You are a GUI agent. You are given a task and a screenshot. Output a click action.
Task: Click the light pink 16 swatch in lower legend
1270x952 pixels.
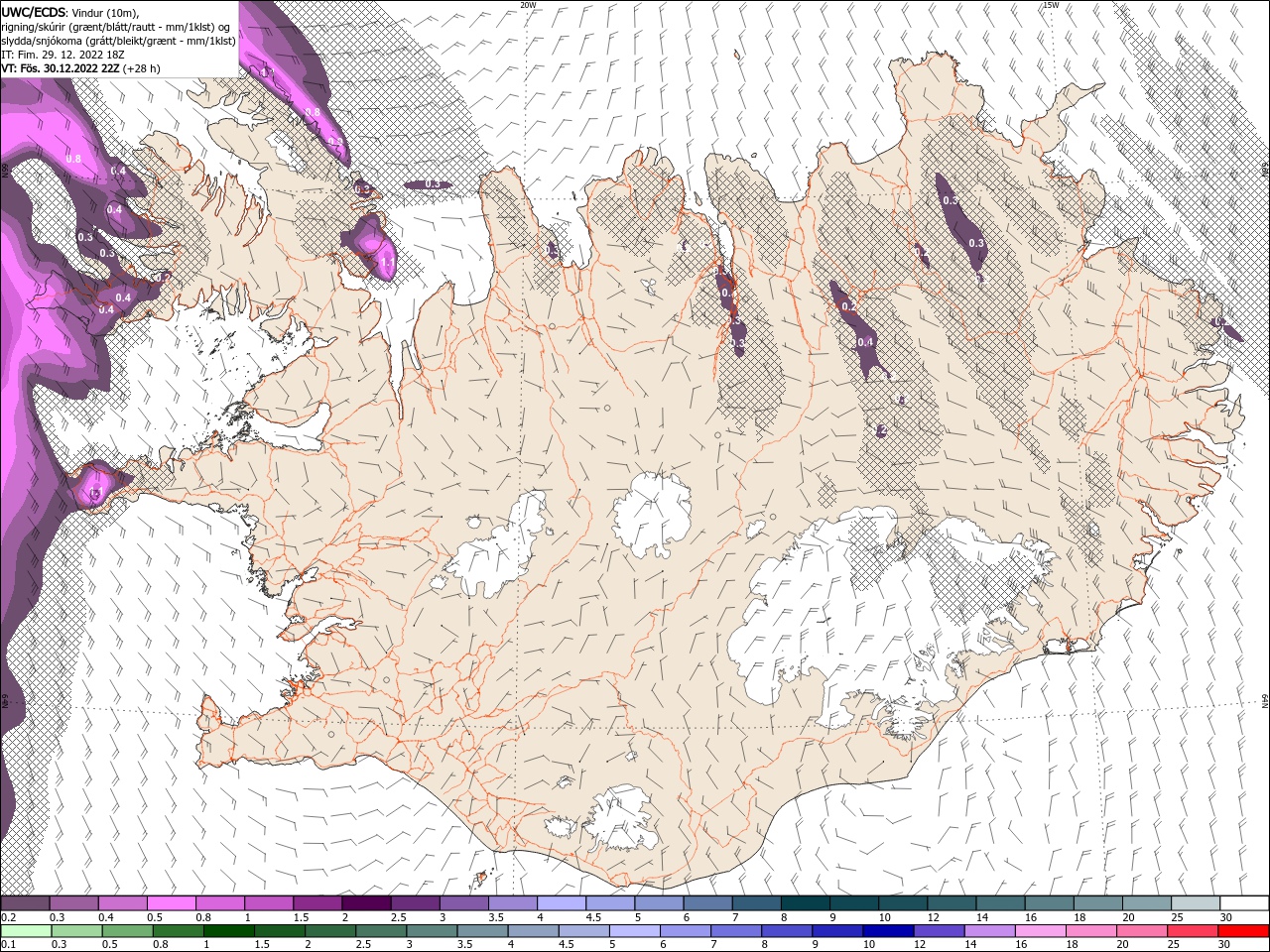1039,930
